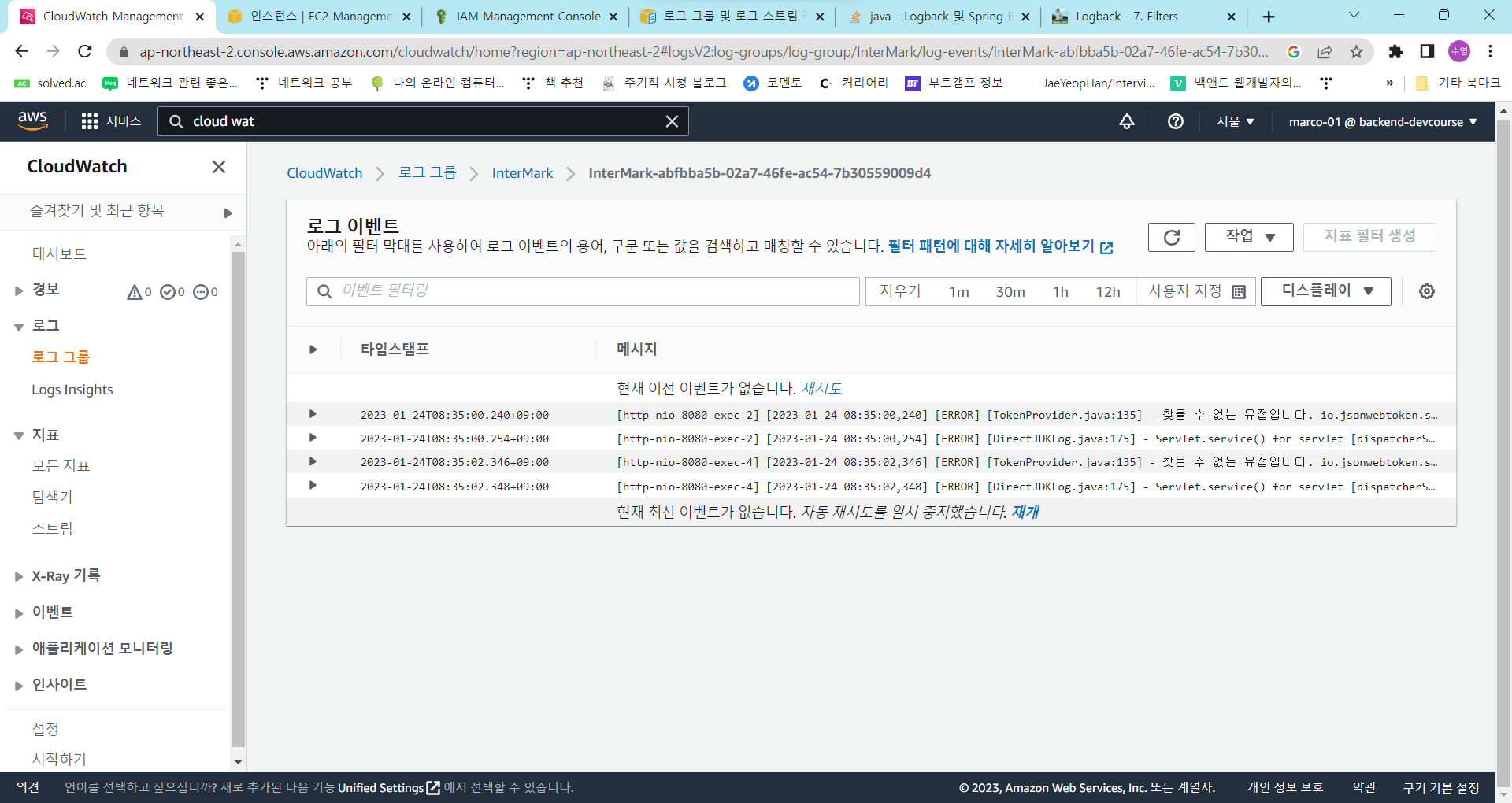The height and width of the screenshot is (803, 1512).
Task: Collapse the 지표 sidebar section
Action: click(x=19, y=435)
